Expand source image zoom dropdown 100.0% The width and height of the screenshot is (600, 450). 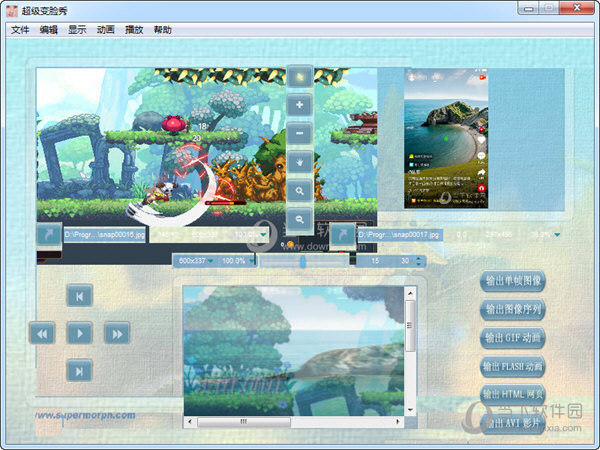point(263,234)
